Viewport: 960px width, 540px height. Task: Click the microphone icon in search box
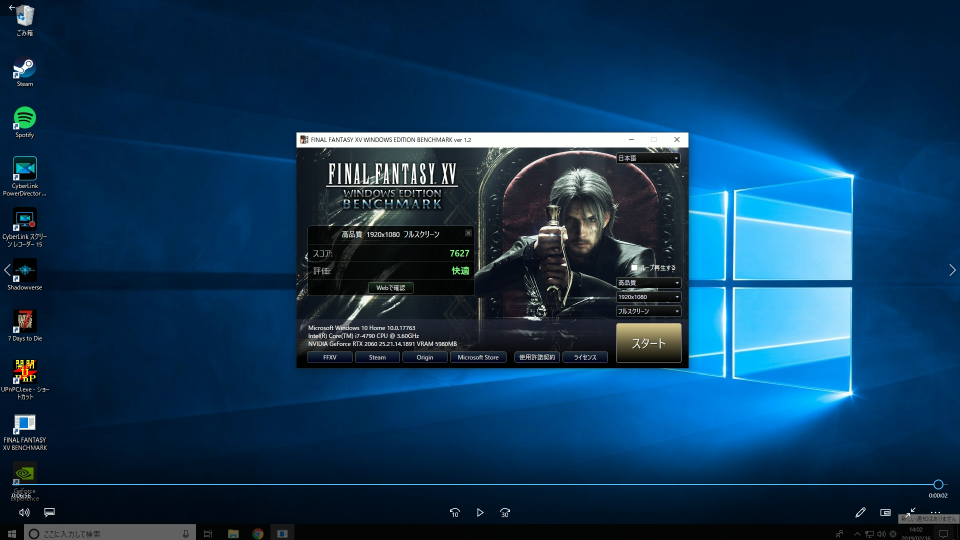click(x=186, y=534)
